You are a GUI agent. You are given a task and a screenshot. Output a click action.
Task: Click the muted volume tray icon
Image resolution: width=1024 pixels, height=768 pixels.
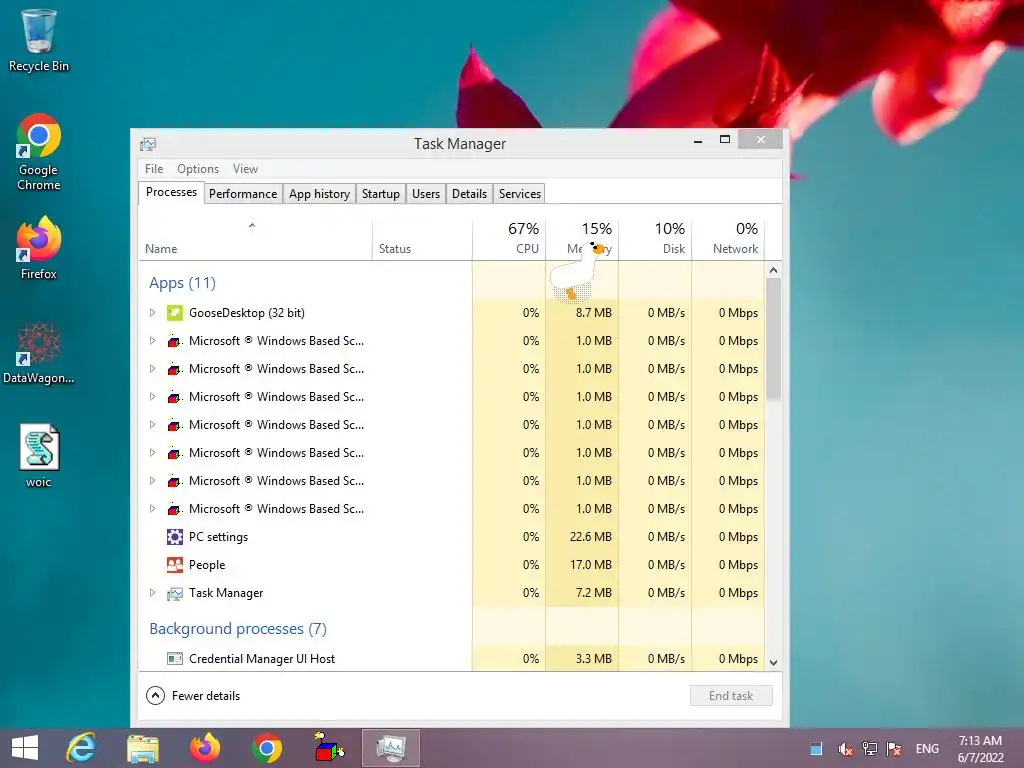click(845, 749)
